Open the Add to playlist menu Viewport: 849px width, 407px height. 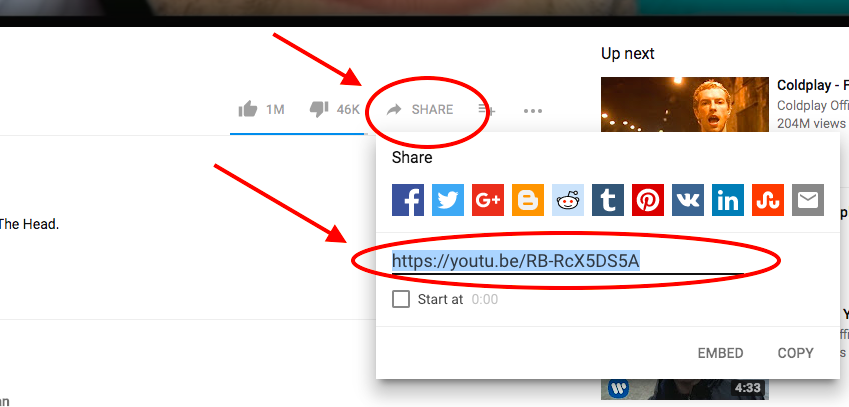pyautogui.click(x=487, y=109)
